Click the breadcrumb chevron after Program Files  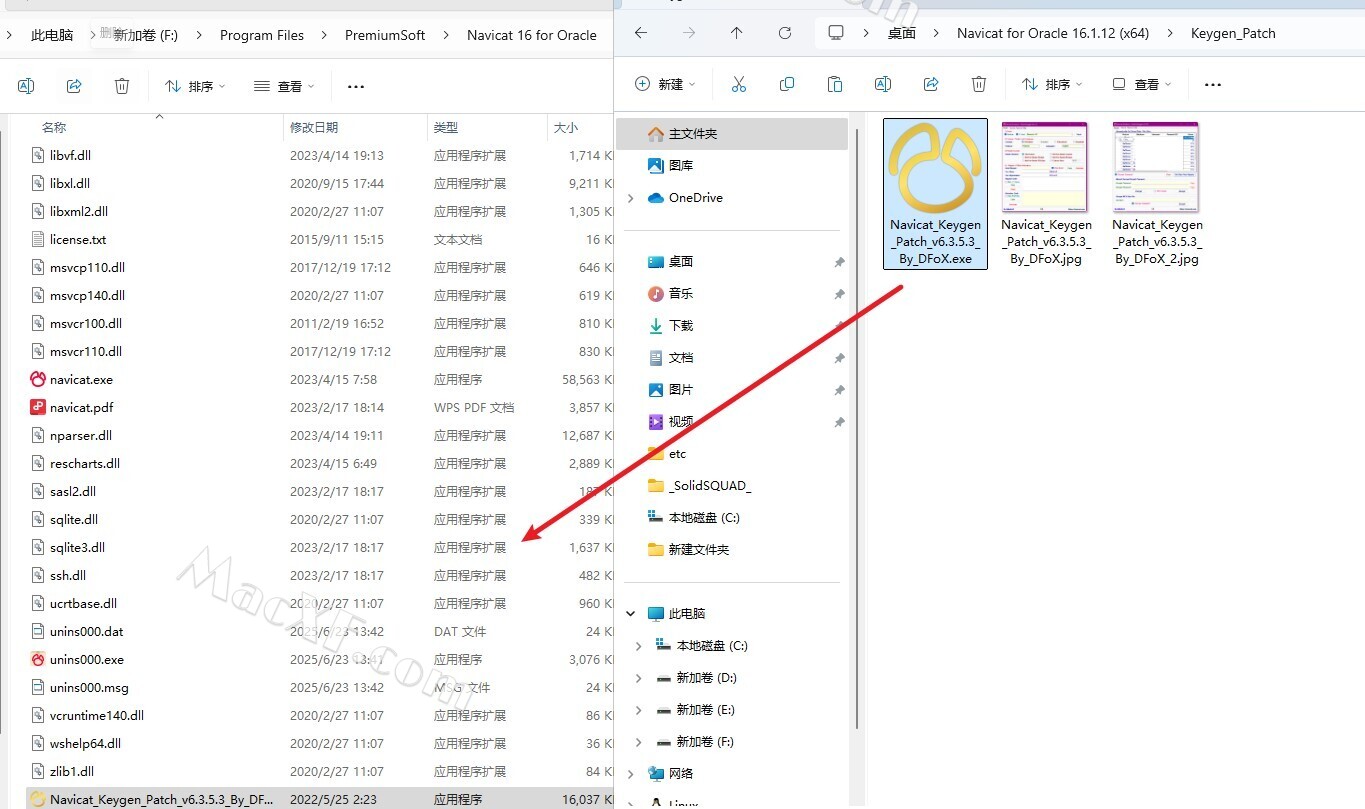point(324,35)
